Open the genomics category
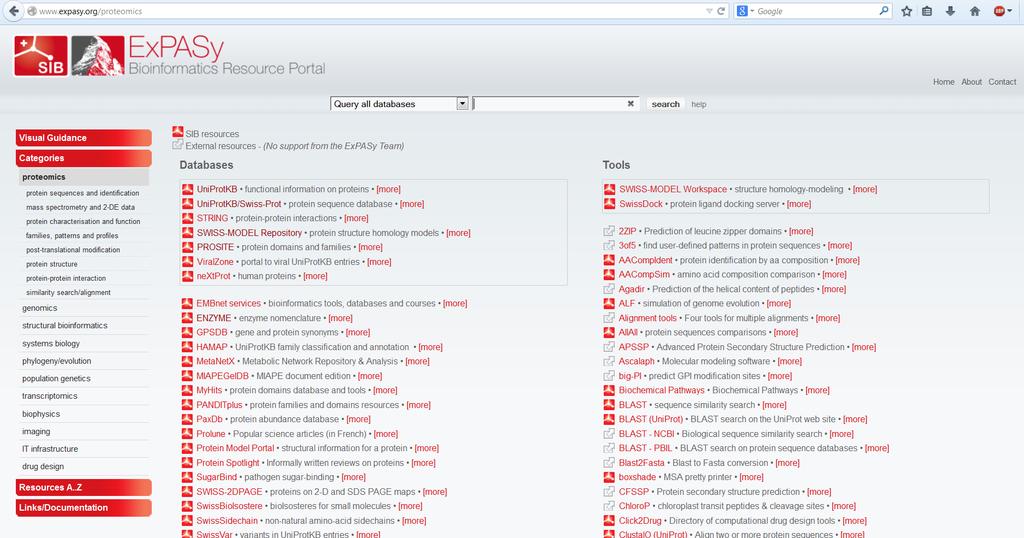Viewport: 1024px width, 538px height. [x=39, y=308]
